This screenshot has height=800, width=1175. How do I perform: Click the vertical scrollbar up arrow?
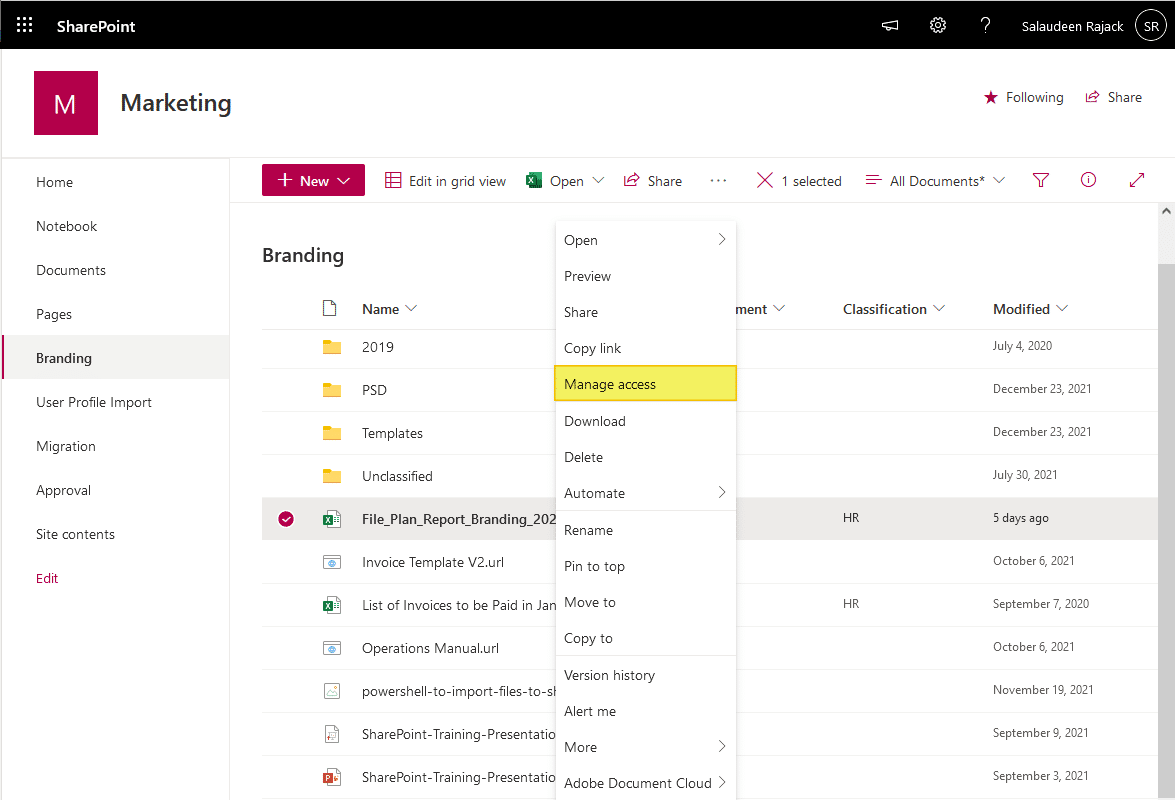pyautogui.click(x=1166, y=211)
